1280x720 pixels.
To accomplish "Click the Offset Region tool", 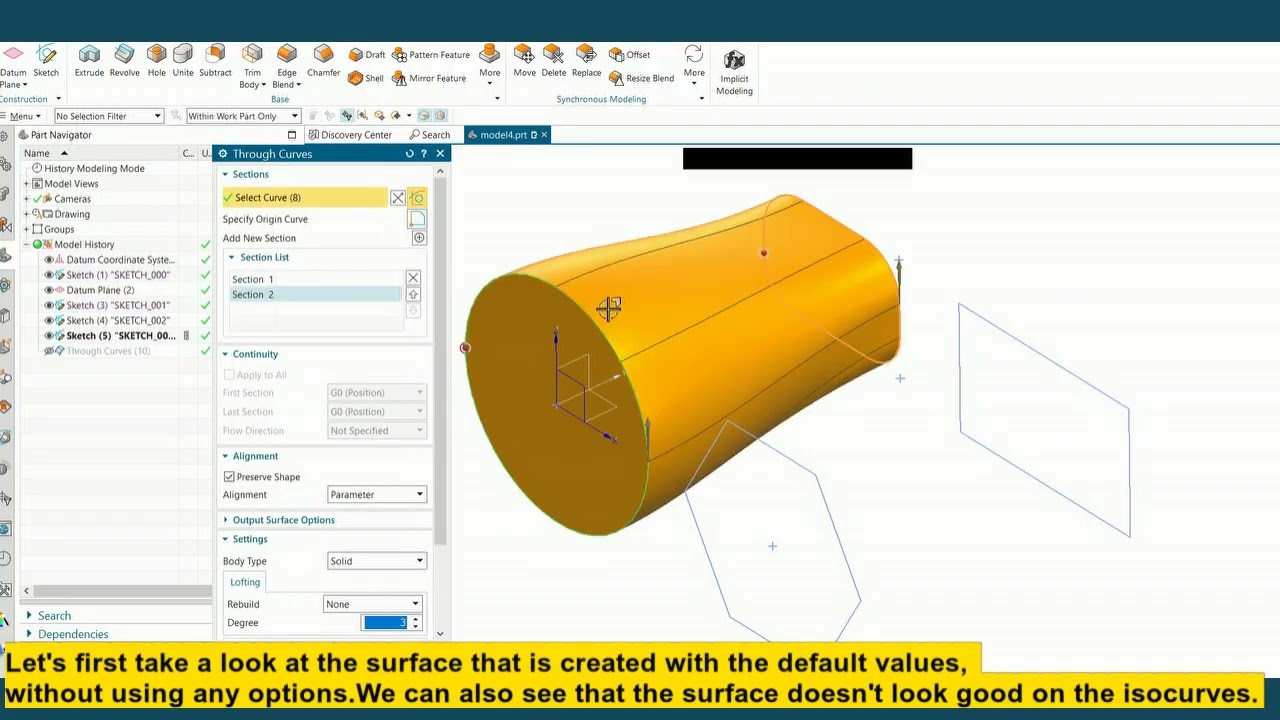I will [x=630, y=55].
